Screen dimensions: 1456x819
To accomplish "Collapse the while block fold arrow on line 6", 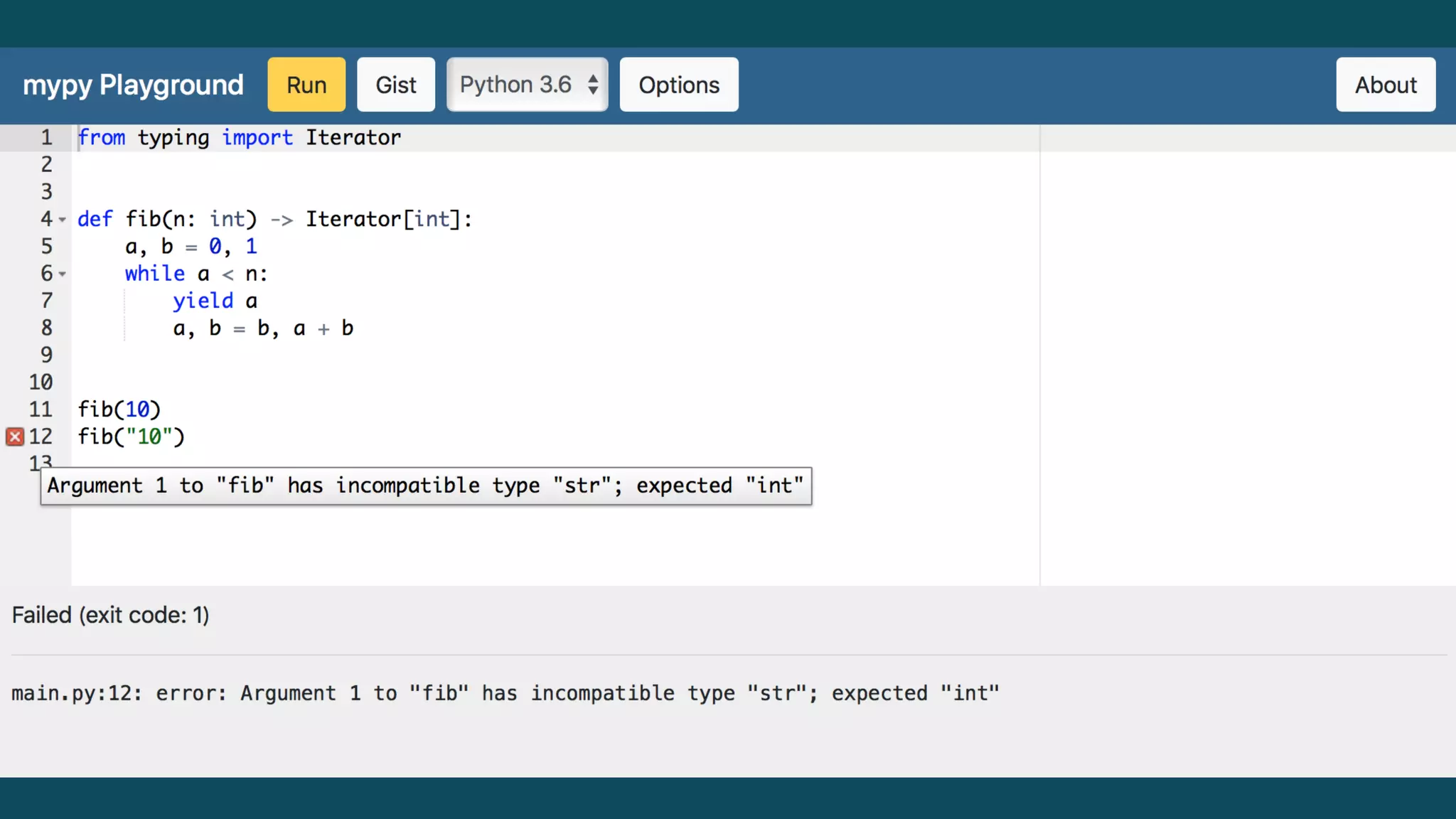I will 63,274.
